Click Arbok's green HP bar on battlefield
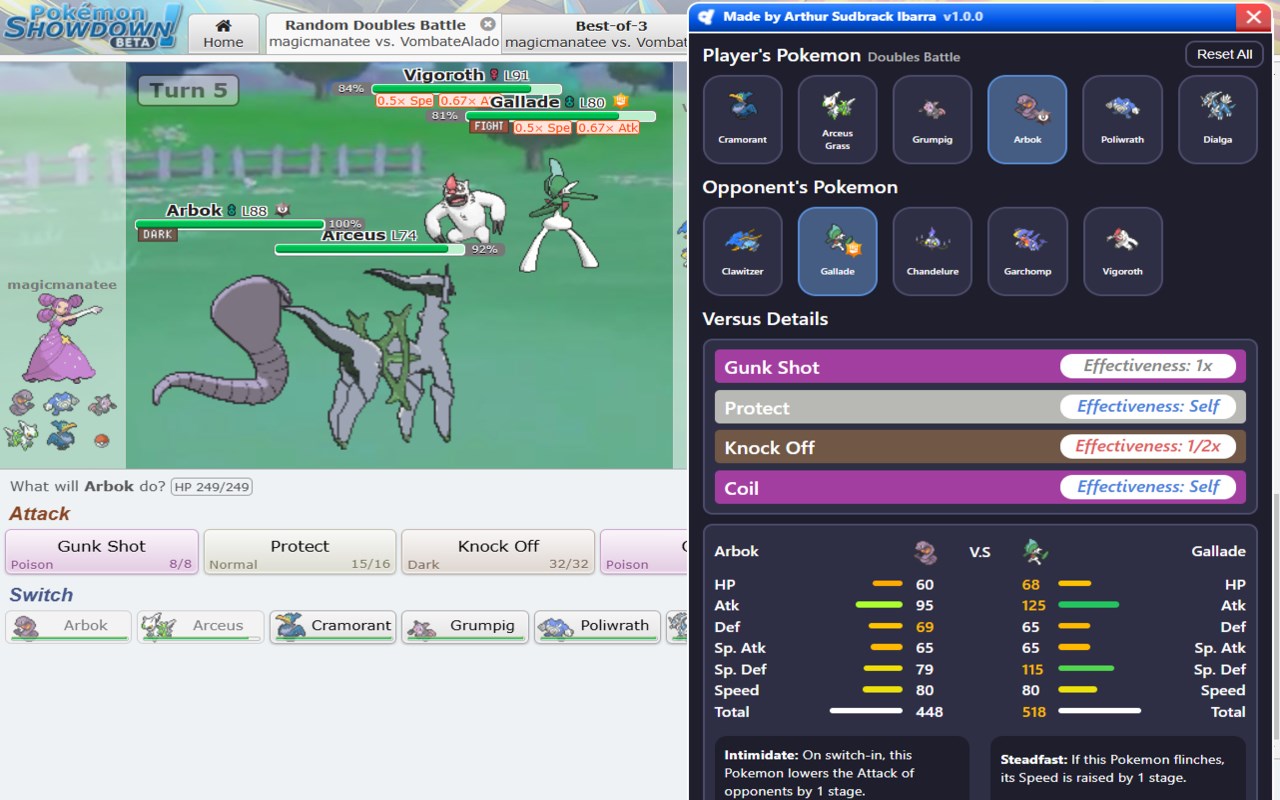 pos(230,224)
